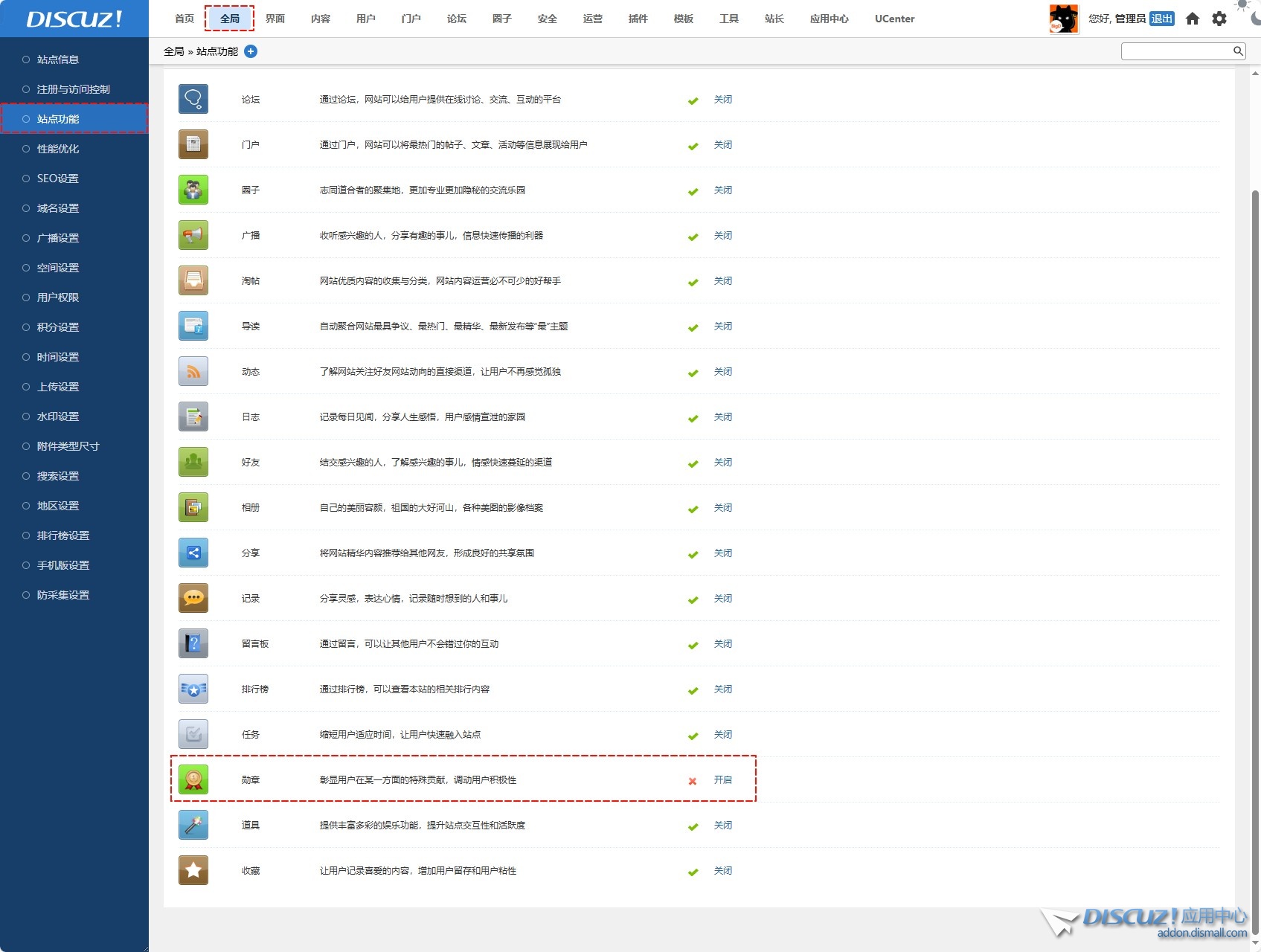Open the home icon in top bar
Image resolution: width=1261 pixels, height=952 pixels.
(x=1193, y=19)
